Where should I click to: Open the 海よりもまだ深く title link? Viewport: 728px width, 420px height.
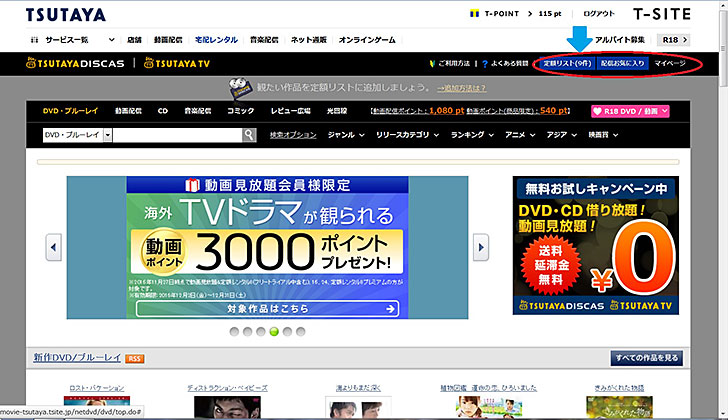point(358,388)
